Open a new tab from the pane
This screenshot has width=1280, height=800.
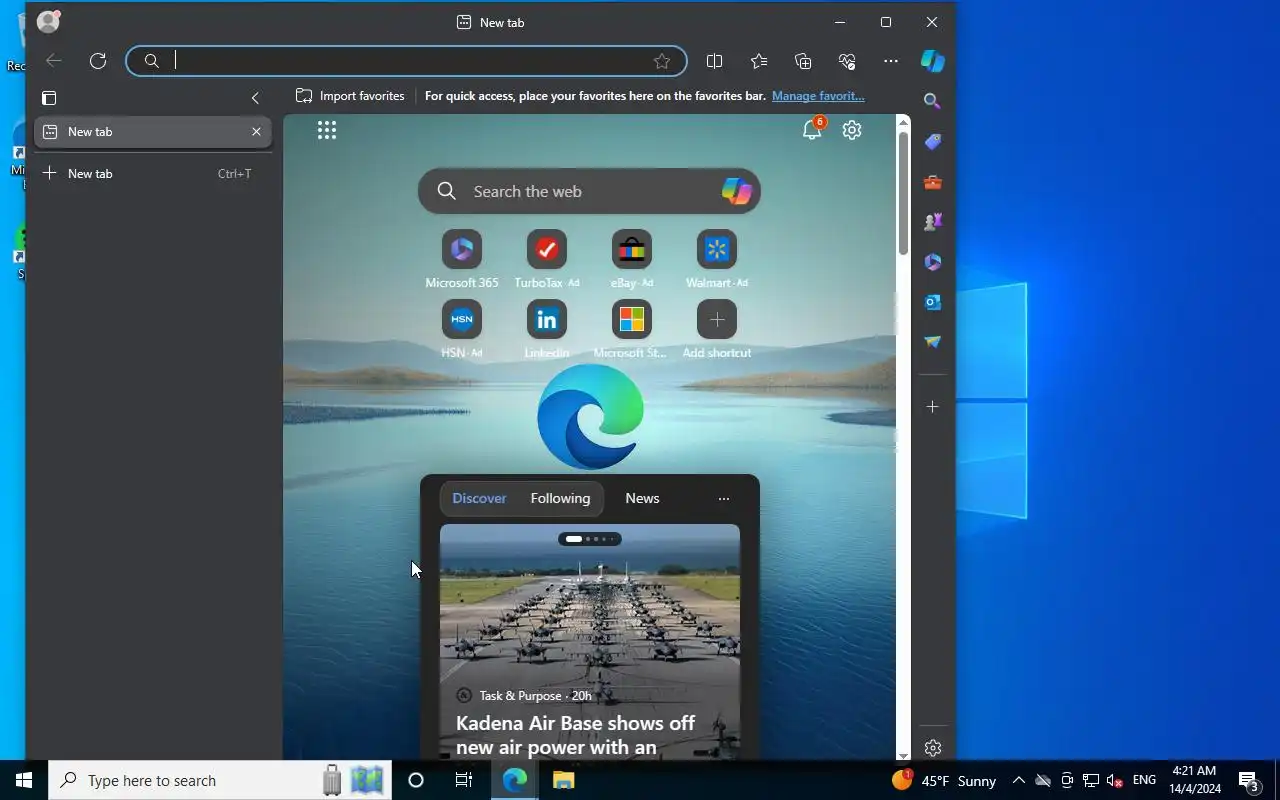[153, 174]
